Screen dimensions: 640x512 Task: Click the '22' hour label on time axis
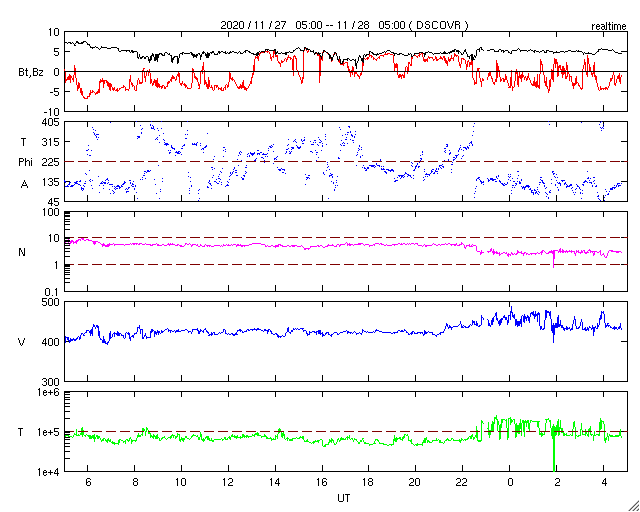click(462, 482)
